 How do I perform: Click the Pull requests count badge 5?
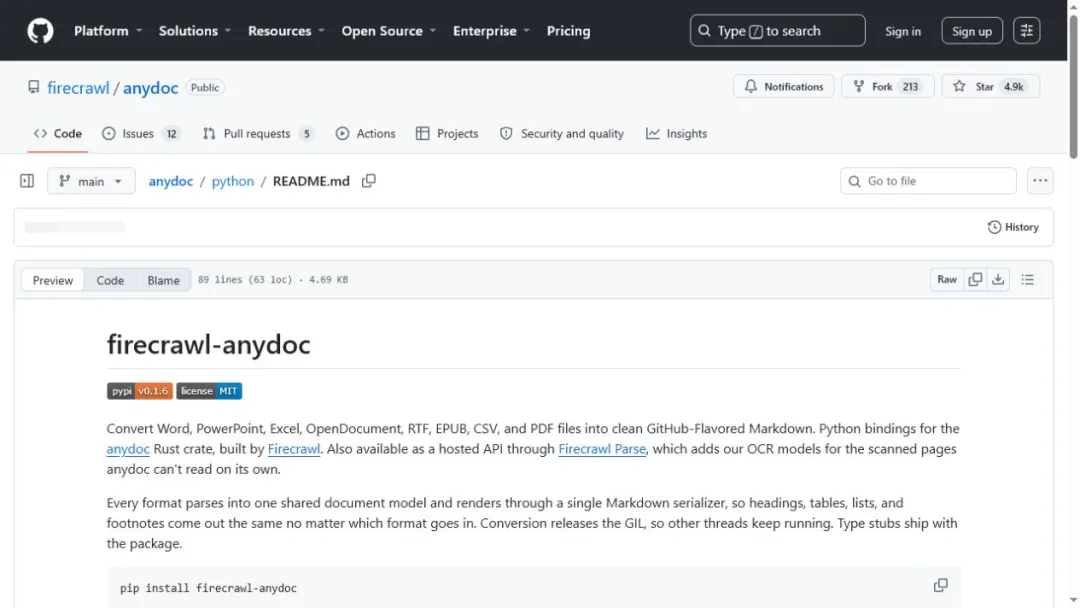coord(307,134)
